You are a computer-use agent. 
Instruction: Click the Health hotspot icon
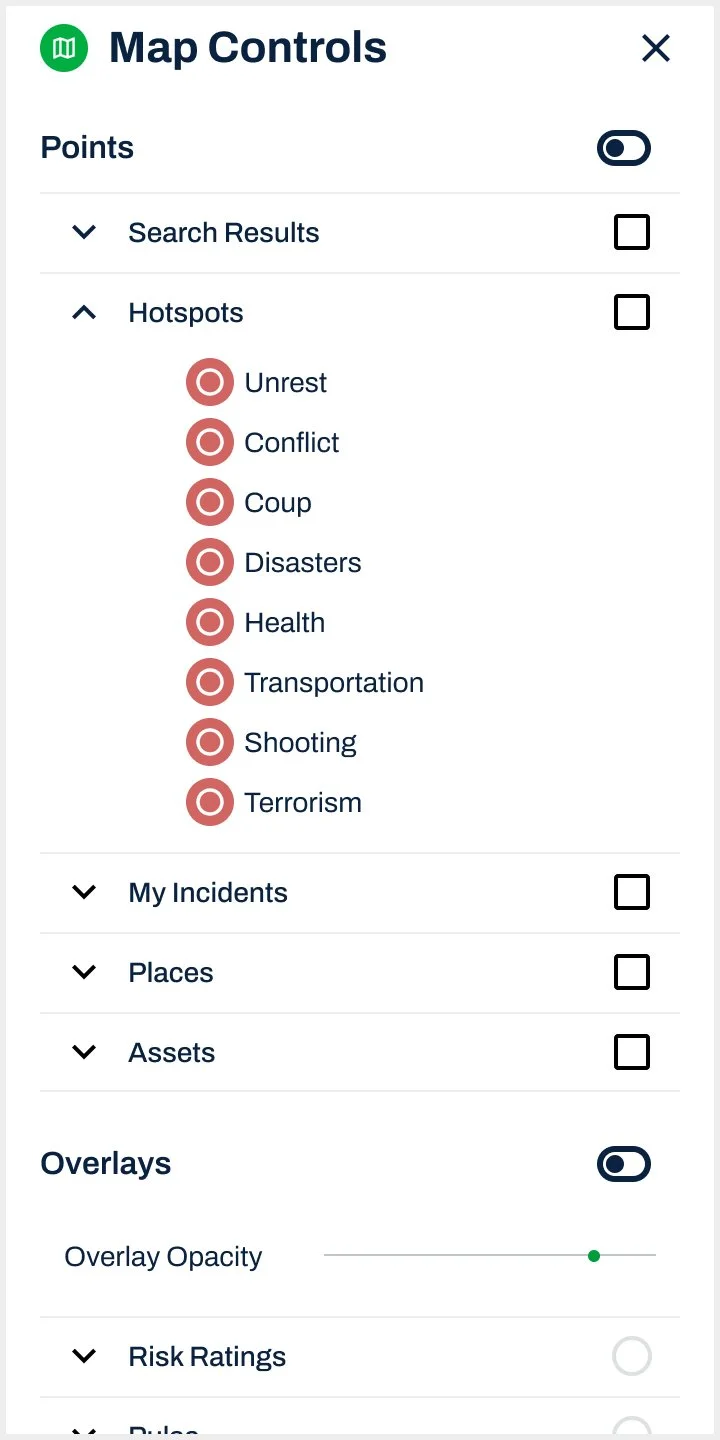pos(210,623)
